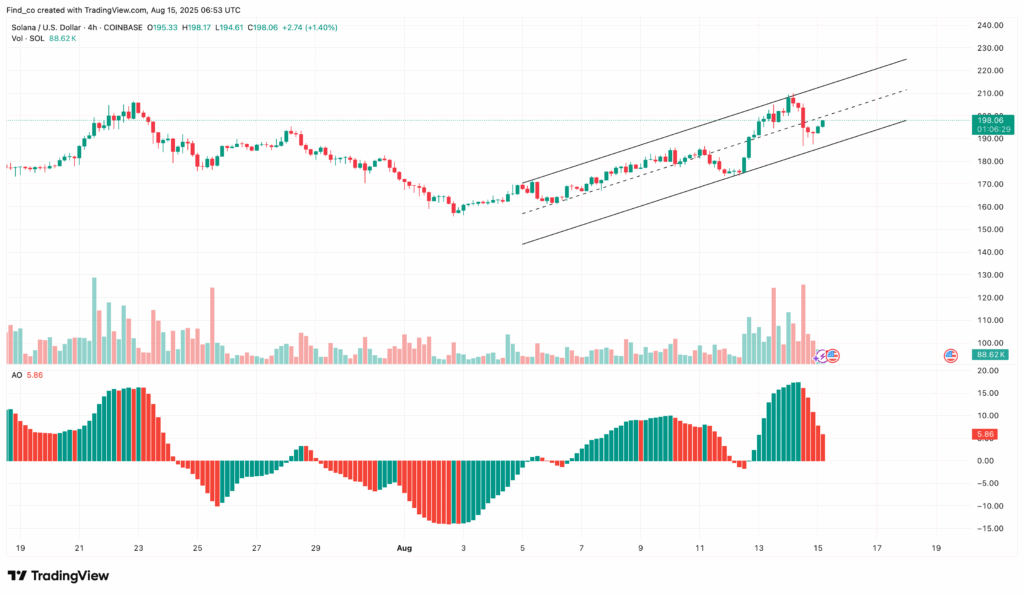The height and width of the screenshot is (595, 1024).
Task: Click the purple lightning event icon
Action: [820, 357]
